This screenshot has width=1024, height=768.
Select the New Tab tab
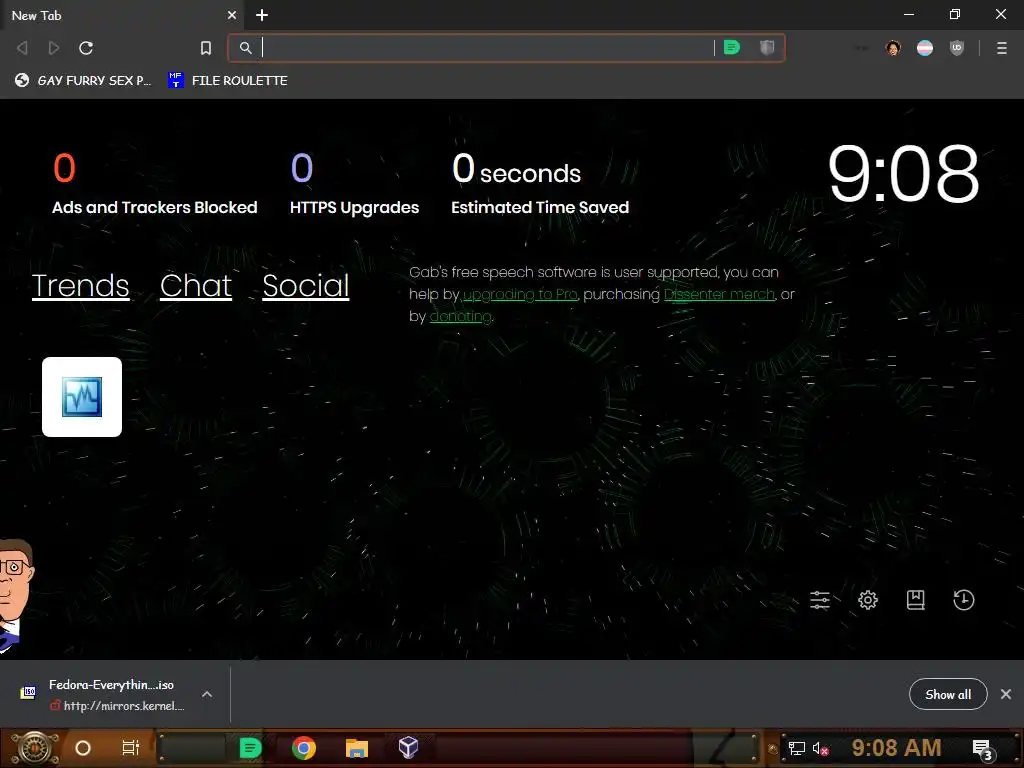coord(121,15)
